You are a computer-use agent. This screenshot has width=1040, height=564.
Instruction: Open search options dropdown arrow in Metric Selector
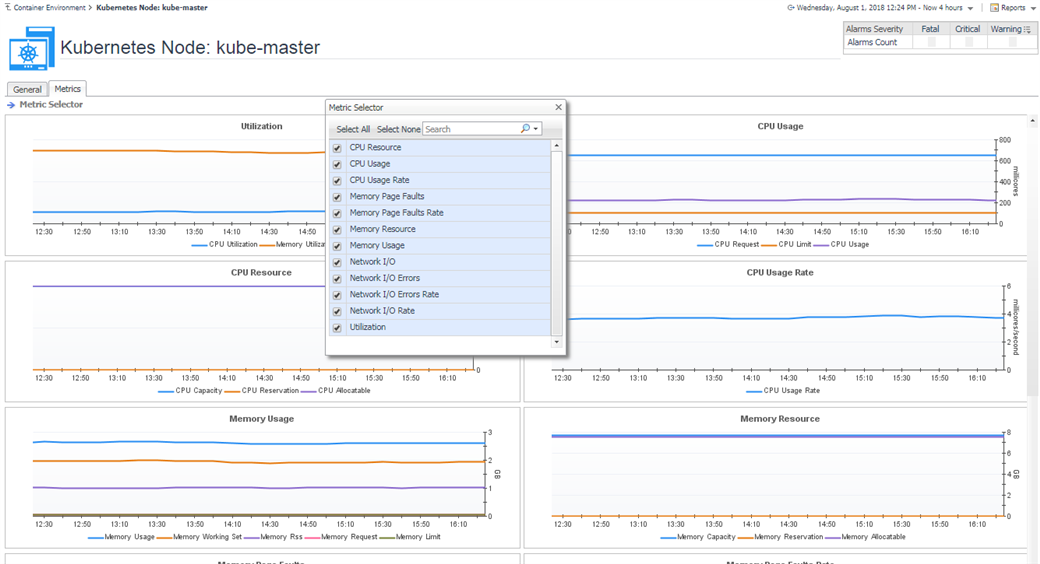pos(536,129)
